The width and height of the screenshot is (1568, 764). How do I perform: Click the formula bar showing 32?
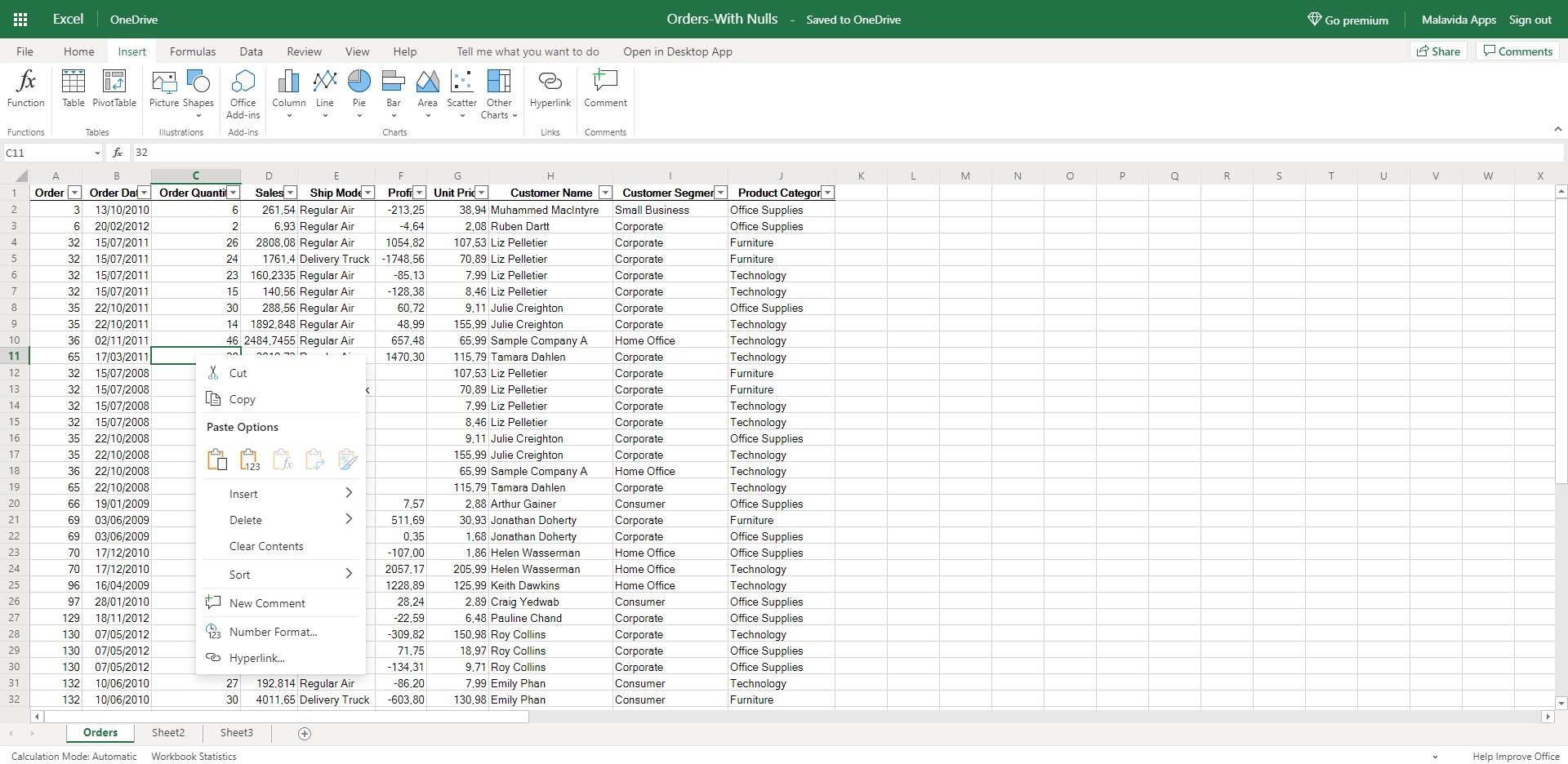point(847,153)
